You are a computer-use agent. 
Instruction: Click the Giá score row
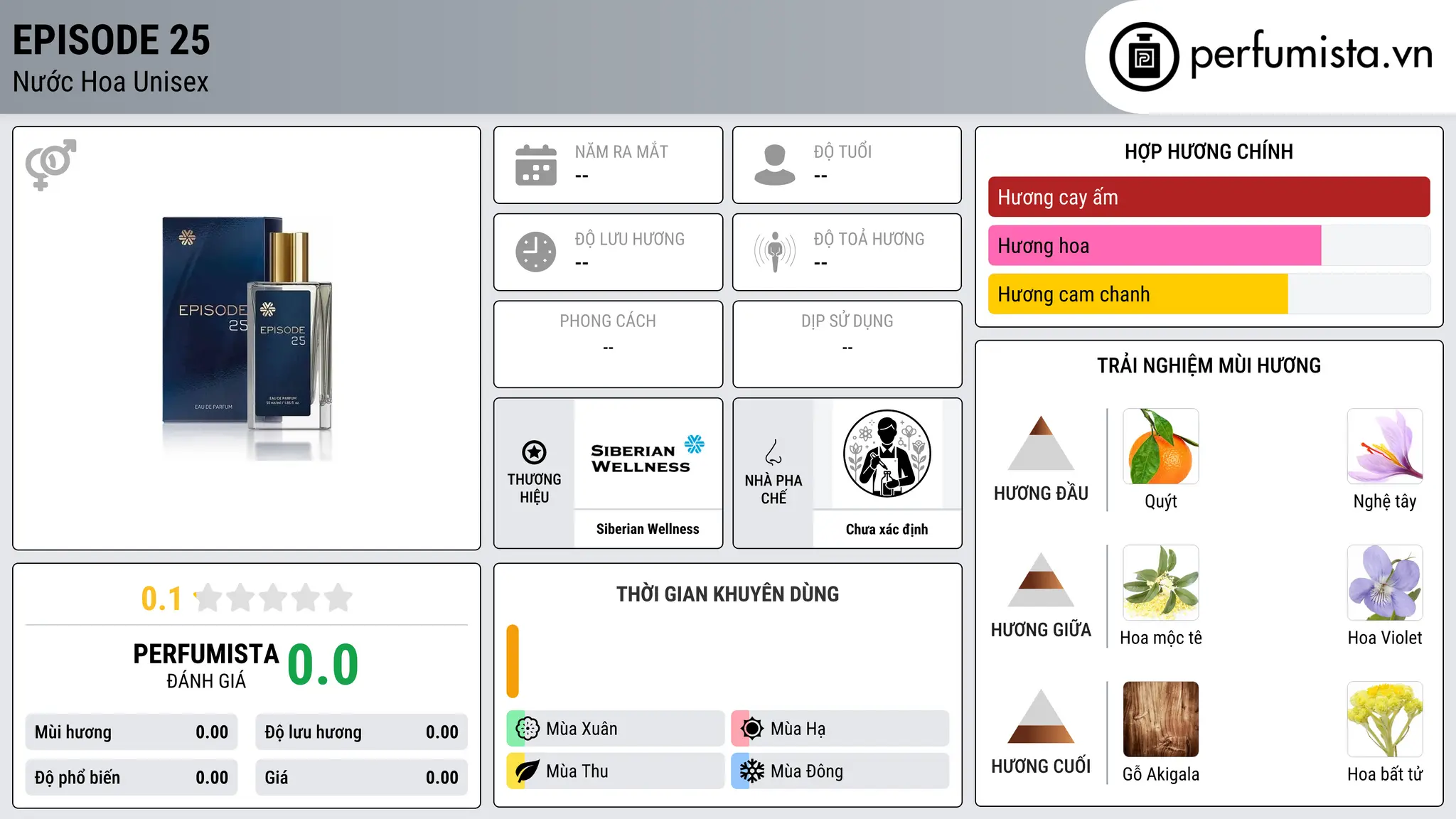click(x=361, y=778)
